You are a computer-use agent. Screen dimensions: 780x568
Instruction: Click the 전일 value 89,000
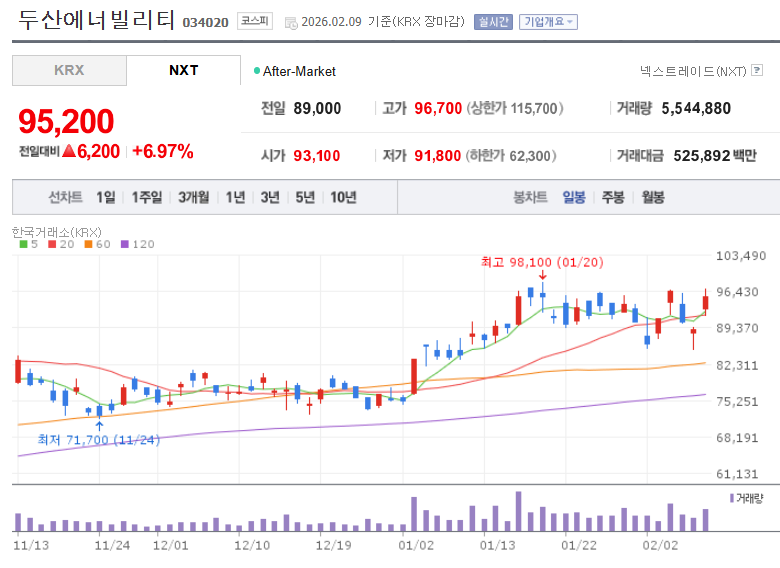coord(317,108)
